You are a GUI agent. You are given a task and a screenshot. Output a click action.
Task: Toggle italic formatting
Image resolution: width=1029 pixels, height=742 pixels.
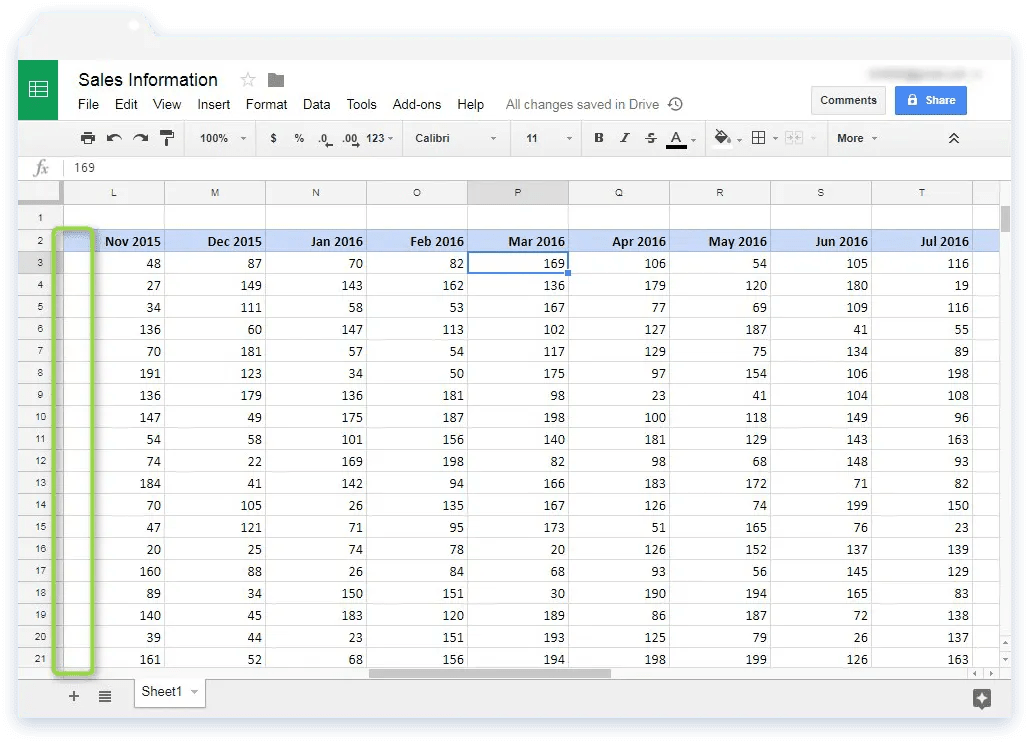624,138
